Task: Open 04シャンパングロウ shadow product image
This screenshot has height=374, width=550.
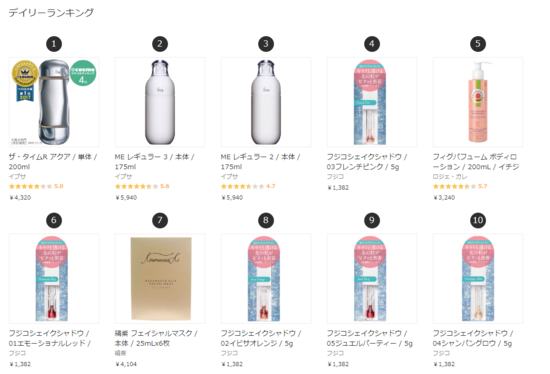Action: [478, 279]
